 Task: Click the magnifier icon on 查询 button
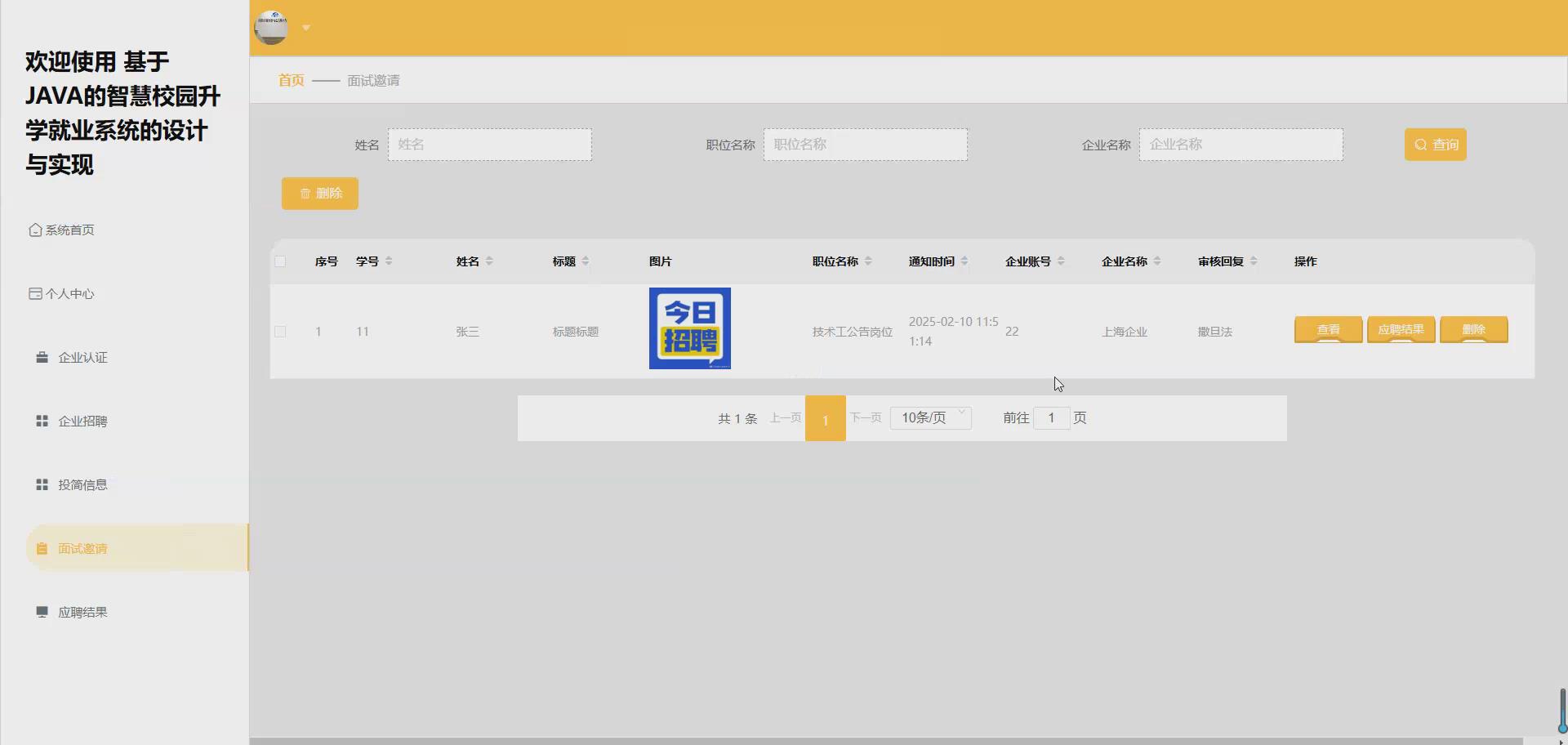(1421, 144)
